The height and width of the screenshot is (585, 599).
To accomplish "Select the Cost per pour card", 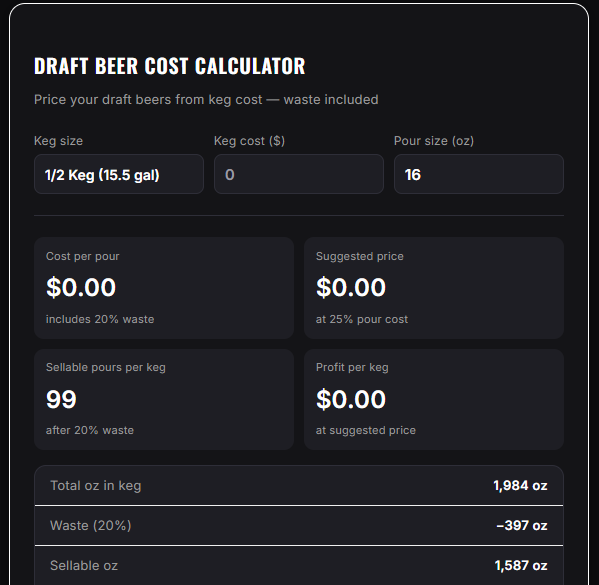I will click(164, 288).
